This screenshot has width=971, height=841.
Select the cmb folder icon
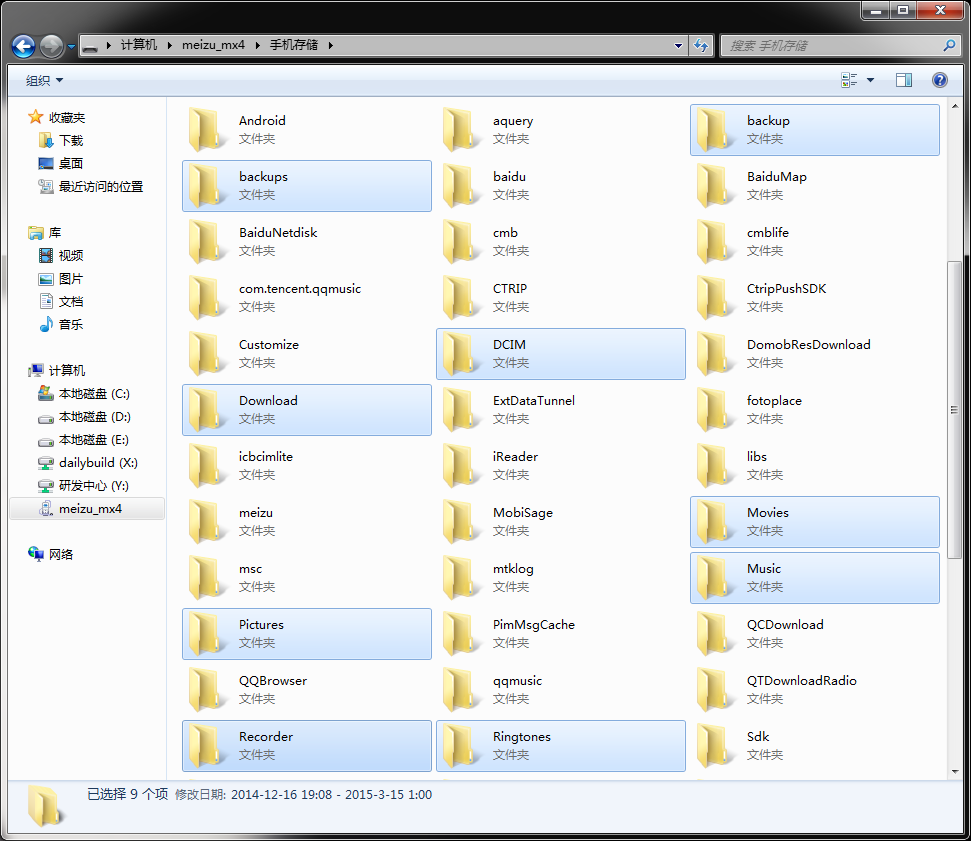pos(459,242)
